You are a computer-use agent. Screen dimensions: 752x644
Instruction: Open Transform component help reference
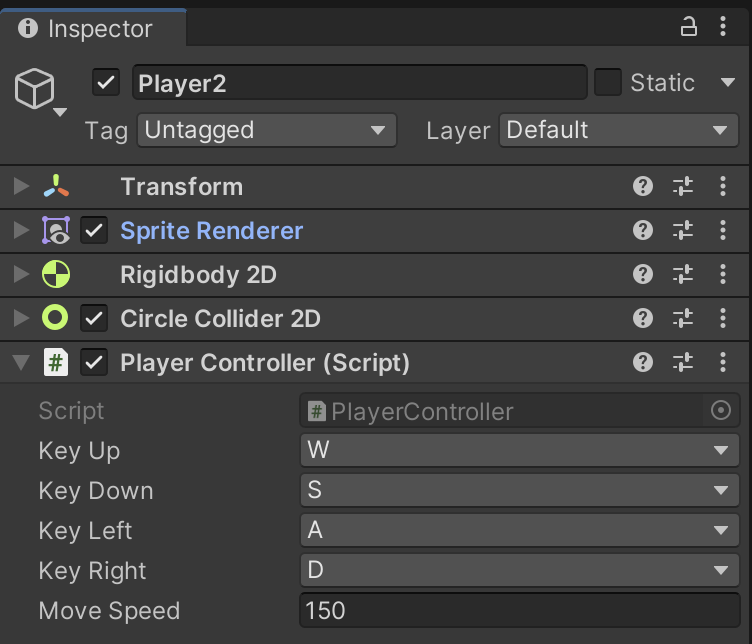(643, 187)
